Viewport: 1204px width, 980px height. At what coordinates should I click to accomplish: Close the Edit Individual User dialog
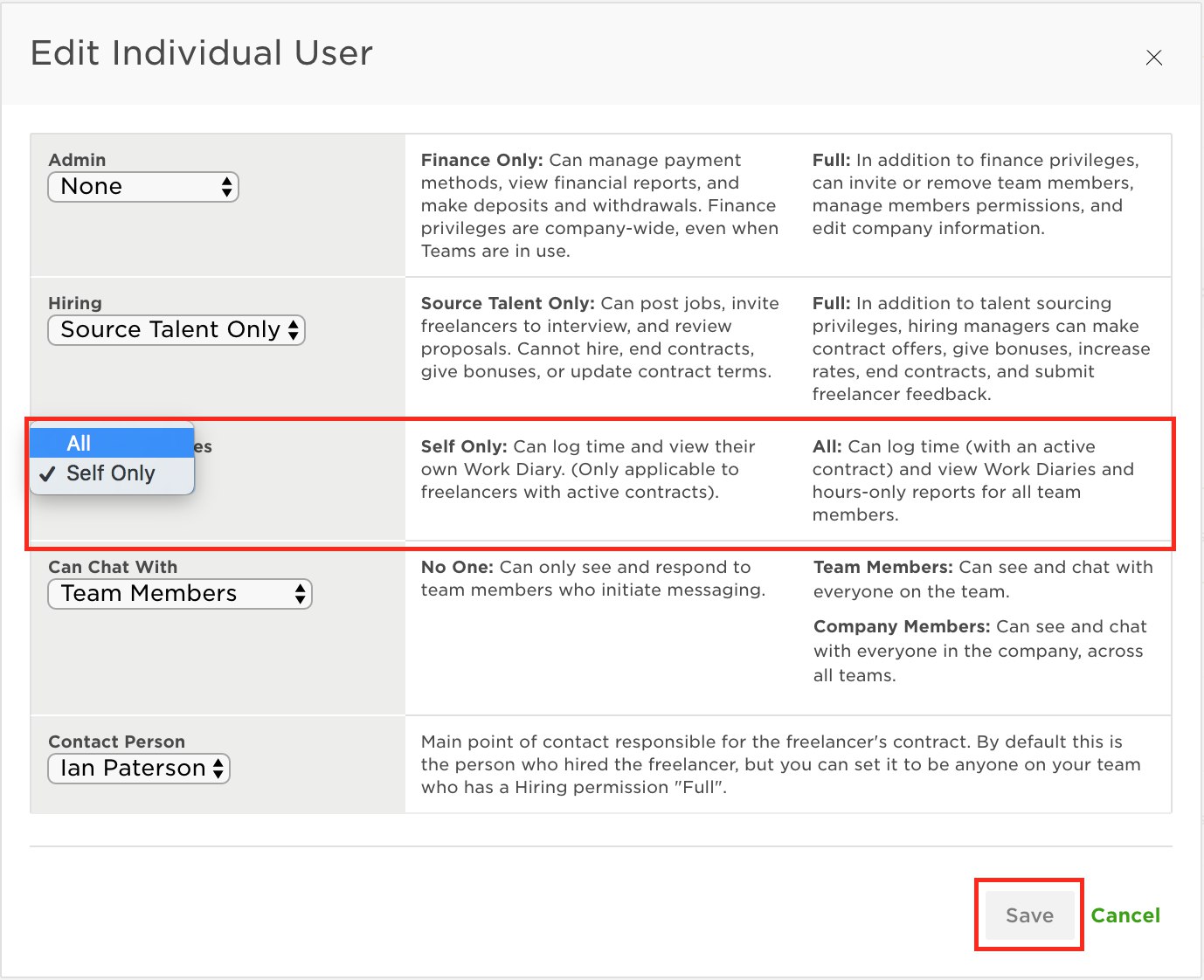[x=1153, y=58]
